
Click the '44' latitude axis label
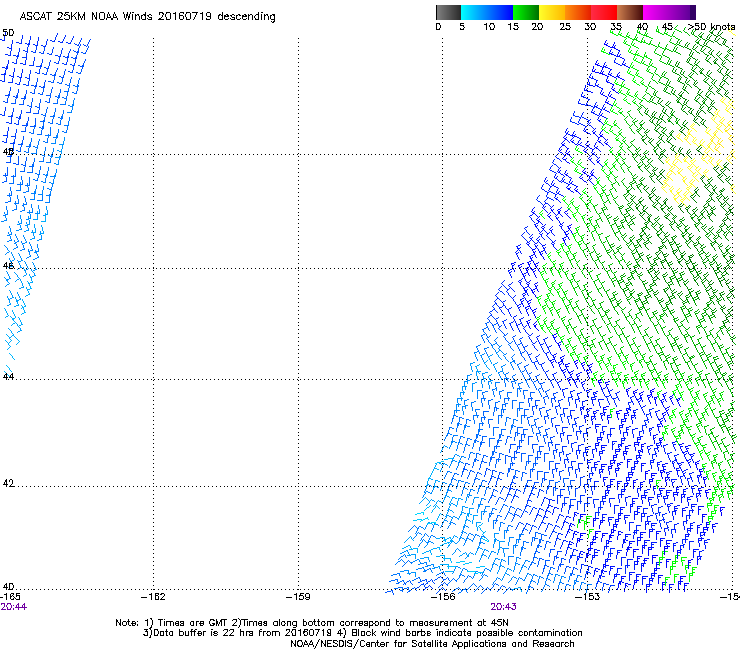coord(8,377)
